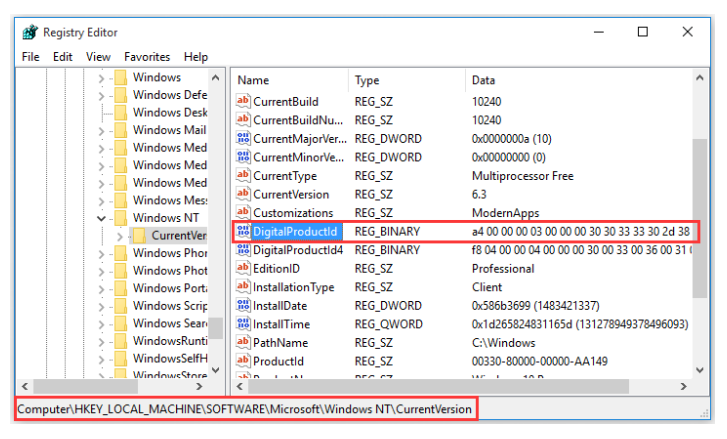Click the binary icon beside DigitalProductId
This screenshot has width=727, height=439.
242,232
